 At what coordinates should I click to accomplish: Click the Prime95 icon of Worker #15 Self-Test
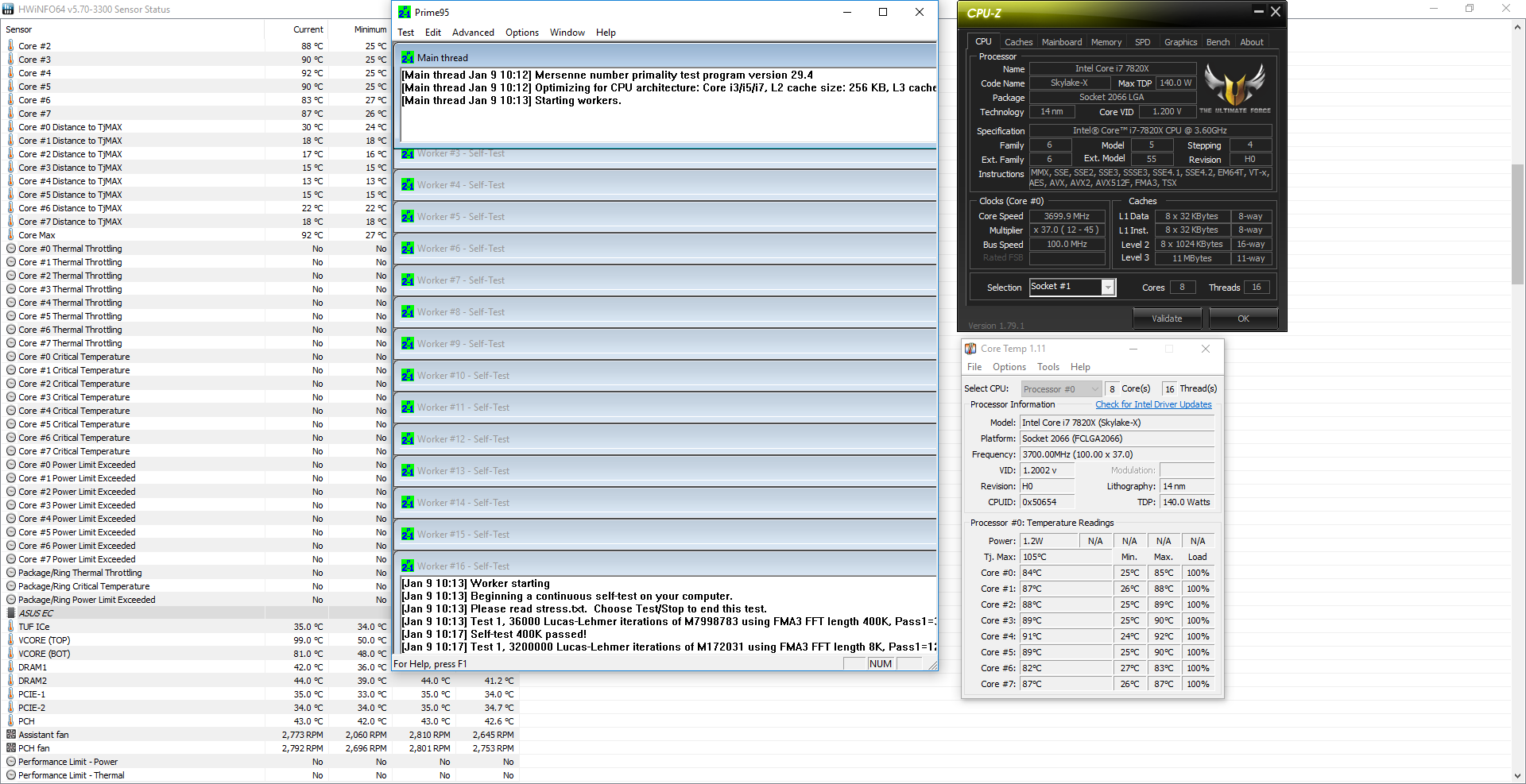(408, 534)
